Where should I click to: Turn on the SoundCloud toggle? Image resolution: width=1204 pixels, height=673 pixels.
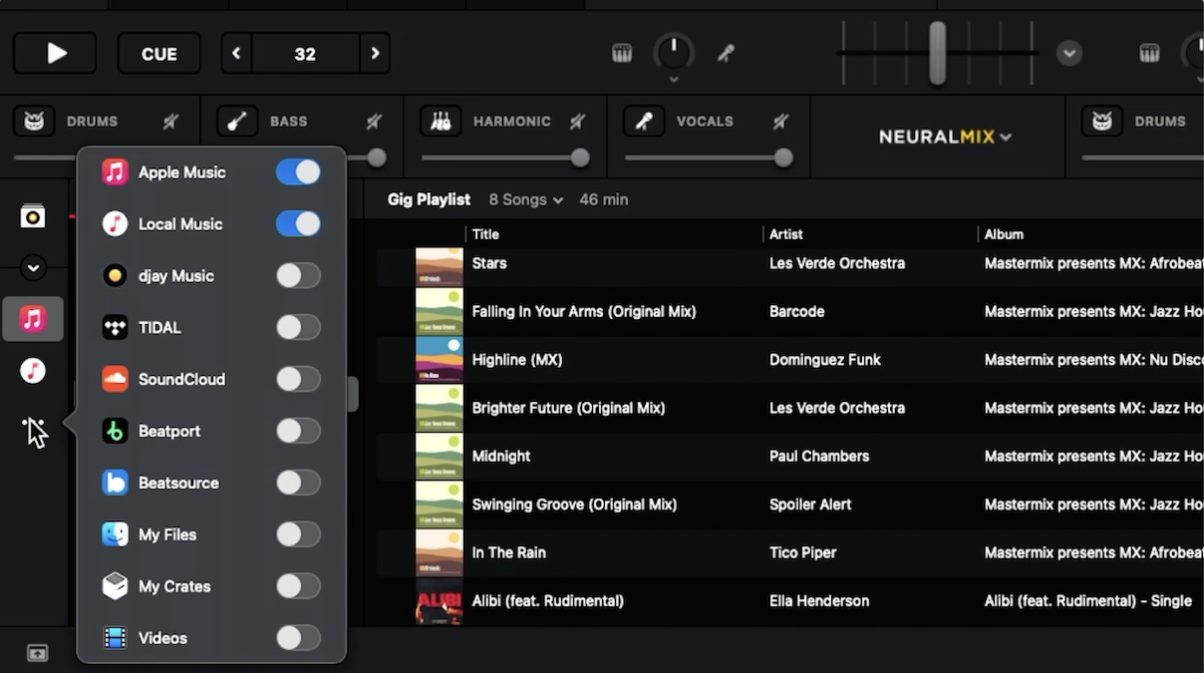298,379
